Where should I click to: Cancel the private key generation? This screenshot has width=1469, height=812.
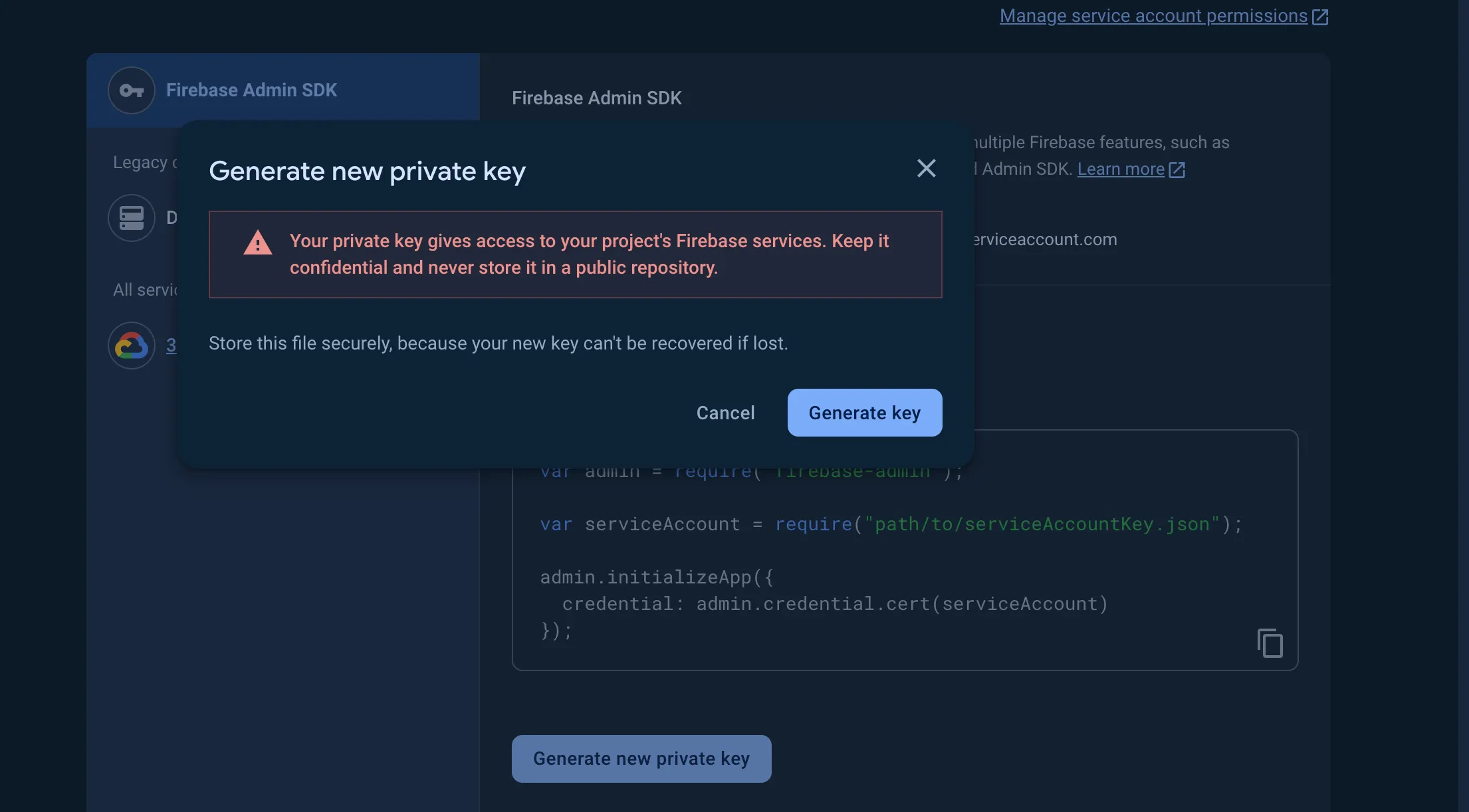[725, 413]
